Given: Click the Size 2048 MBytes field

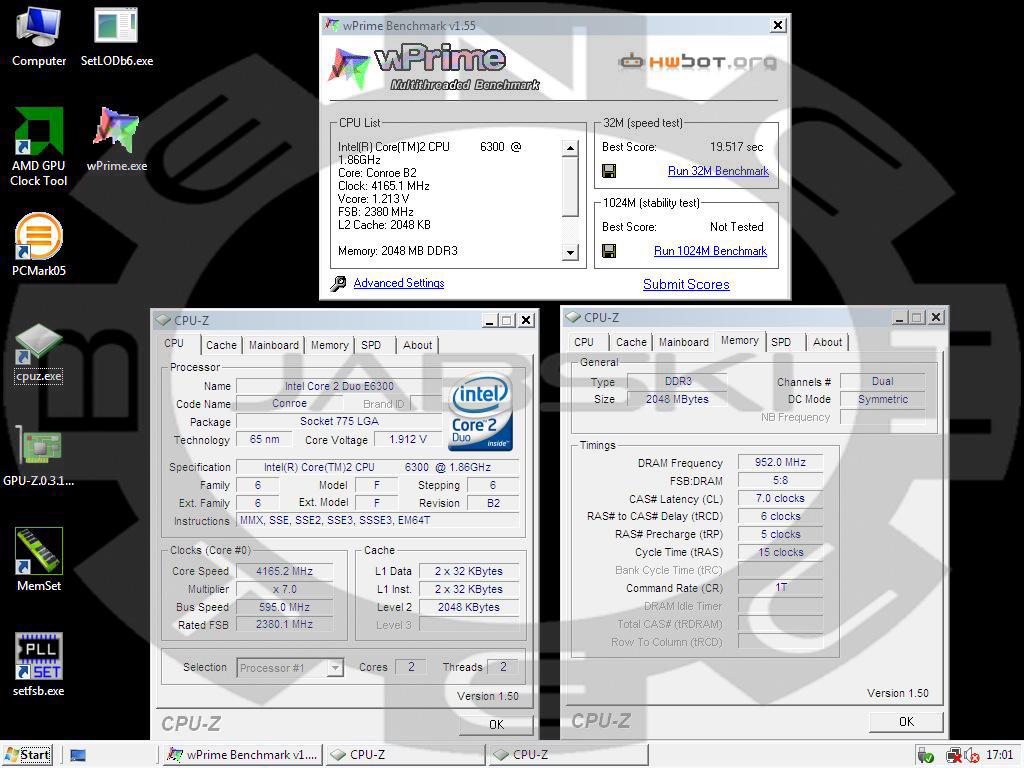Looking at the screenshot, I should tap(677, 399).
